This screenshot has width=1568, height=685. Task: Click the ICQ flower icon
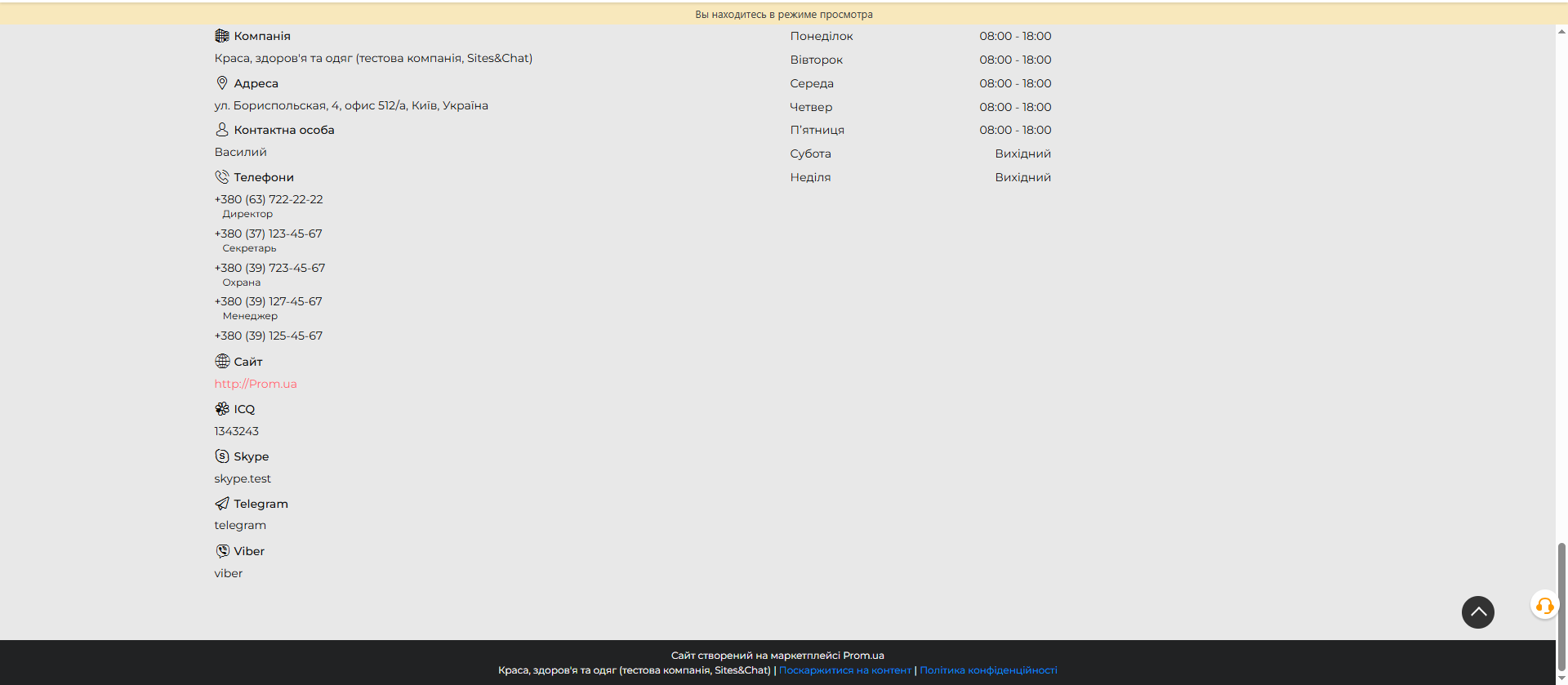(x=221, y=409)
